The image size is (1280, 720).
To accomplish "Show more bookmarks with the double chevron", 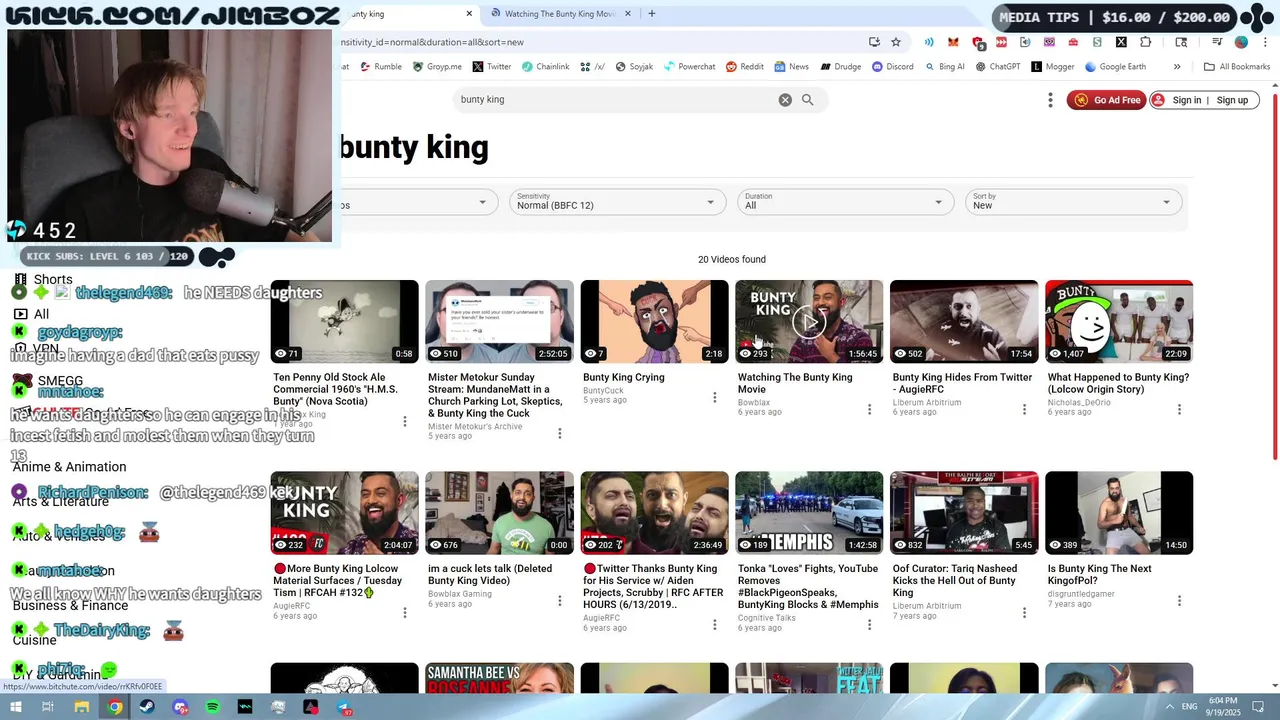I will (1177, 67).
